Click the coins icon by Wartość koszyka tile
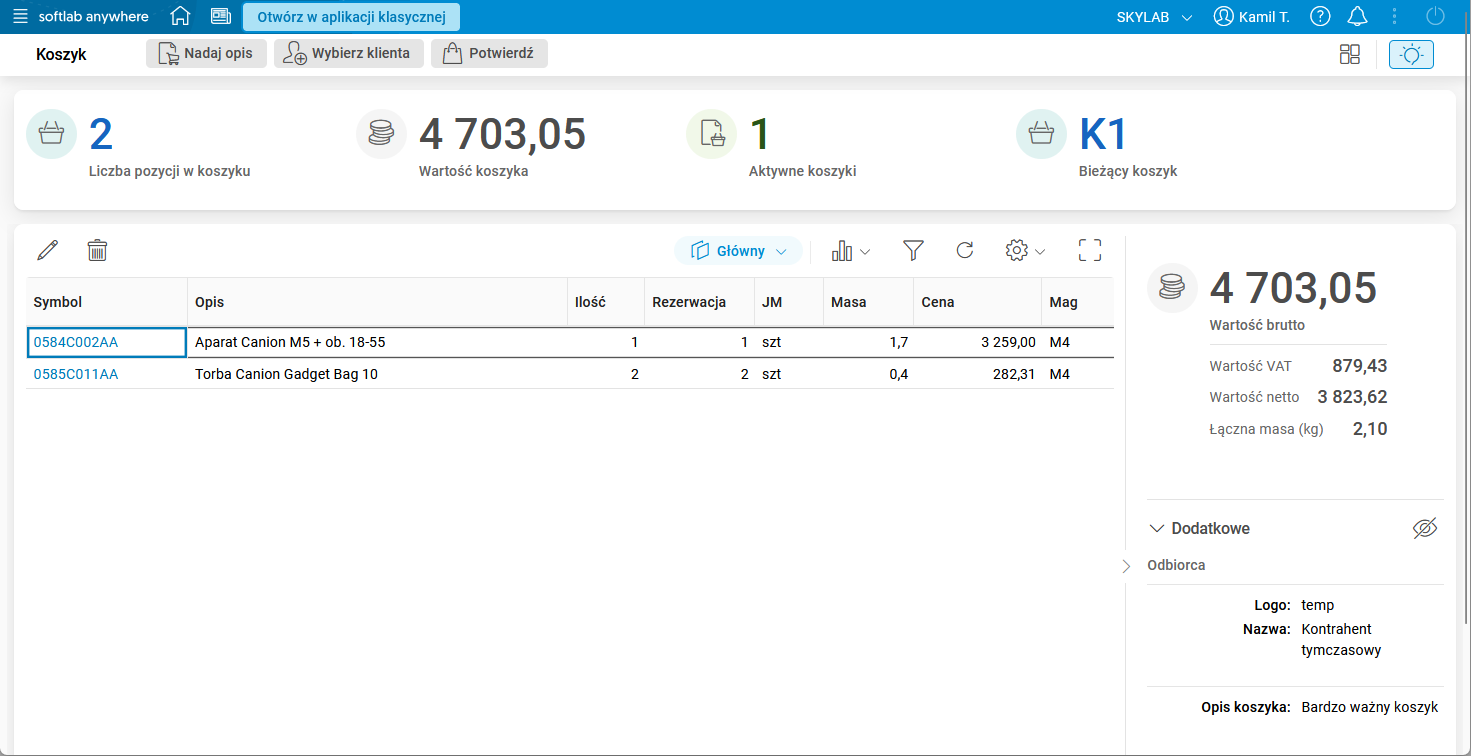Viewport: 1471px width, 756px height. tap(381, 134)
